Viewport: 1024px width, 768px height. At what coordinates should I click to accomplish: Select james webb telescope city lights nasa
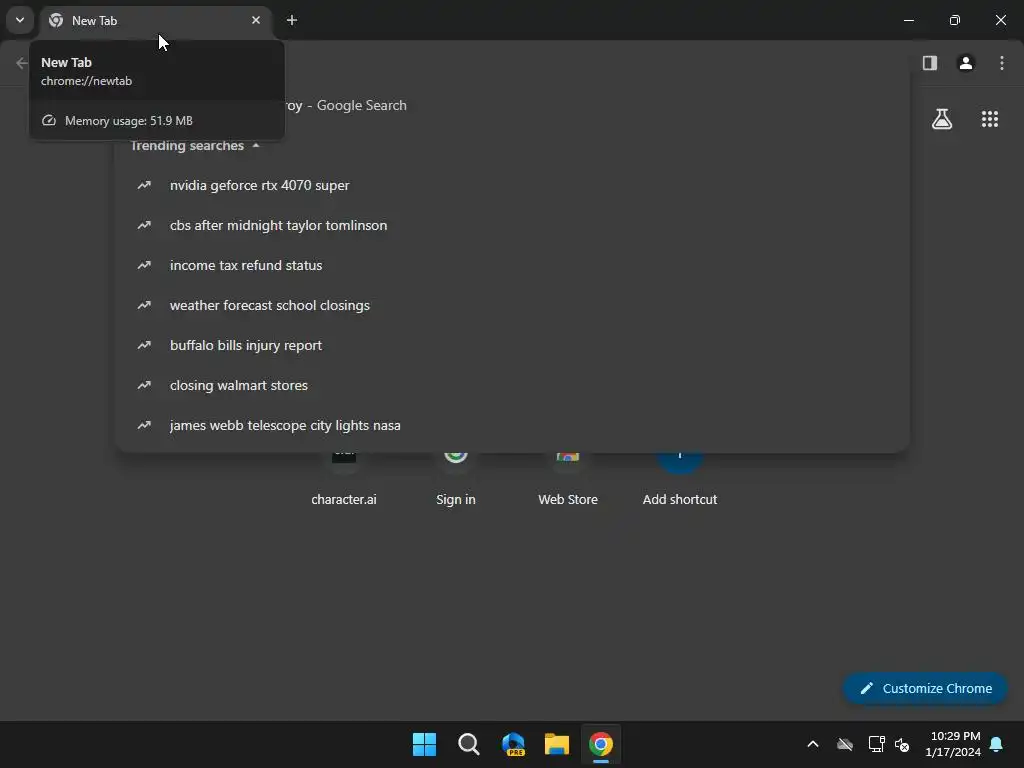512,425
